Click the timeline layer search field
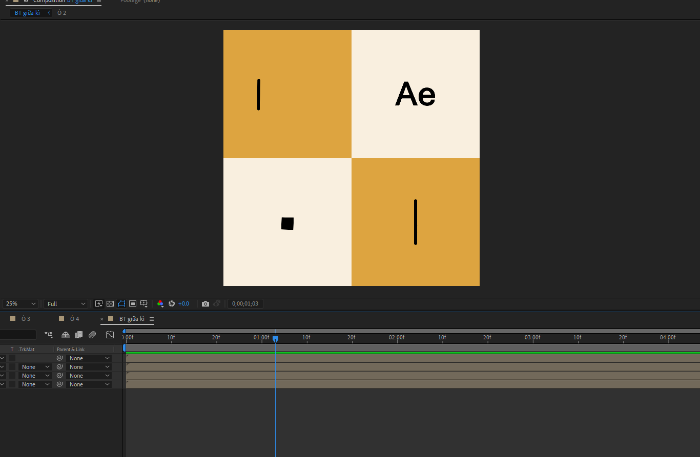The width and height of the screenshot is (700, 457). [x=17, y=334]
